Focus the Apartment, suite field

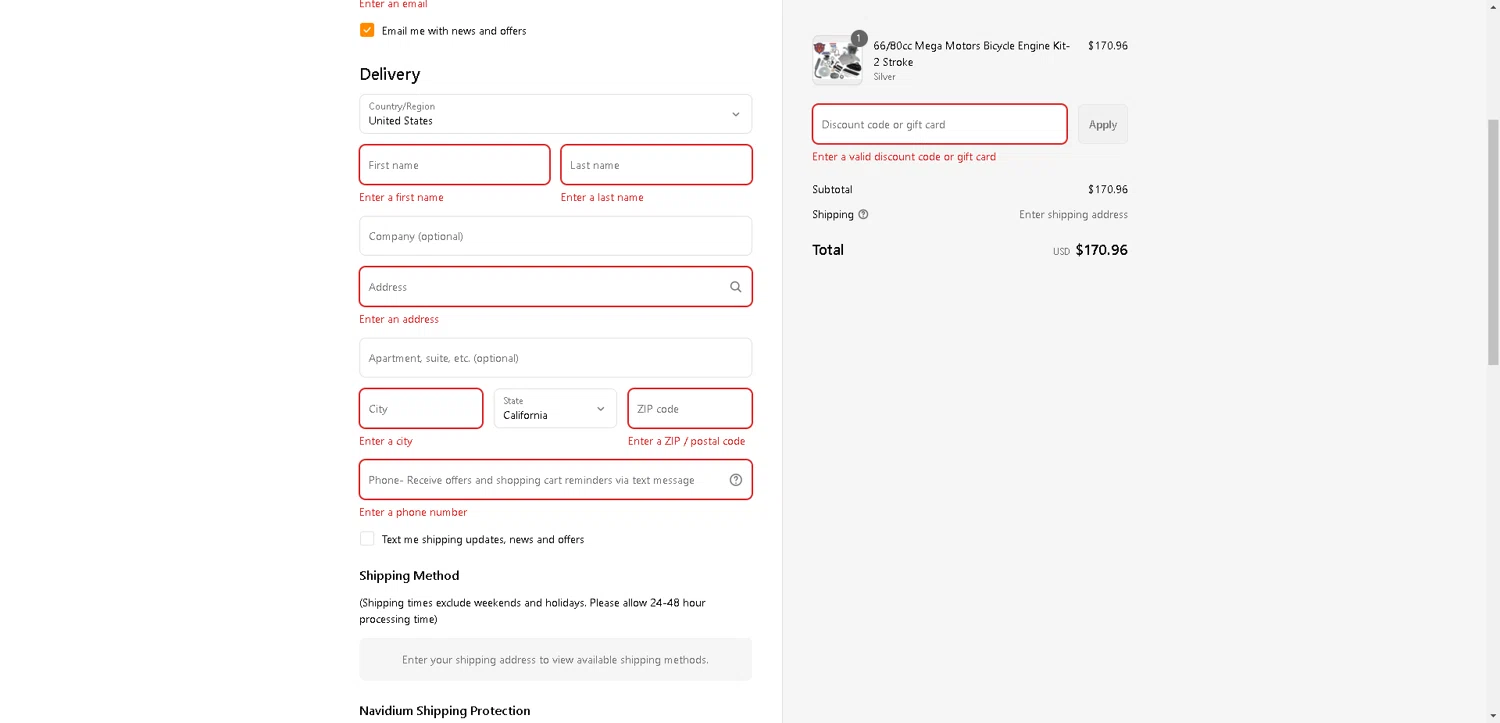pos(555,358)
